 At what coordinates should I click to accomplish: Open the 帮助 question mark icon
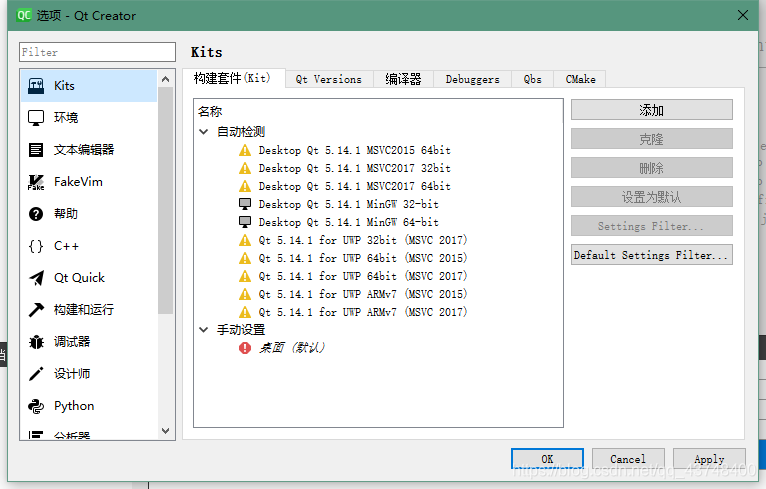click(x=36, y=213)
